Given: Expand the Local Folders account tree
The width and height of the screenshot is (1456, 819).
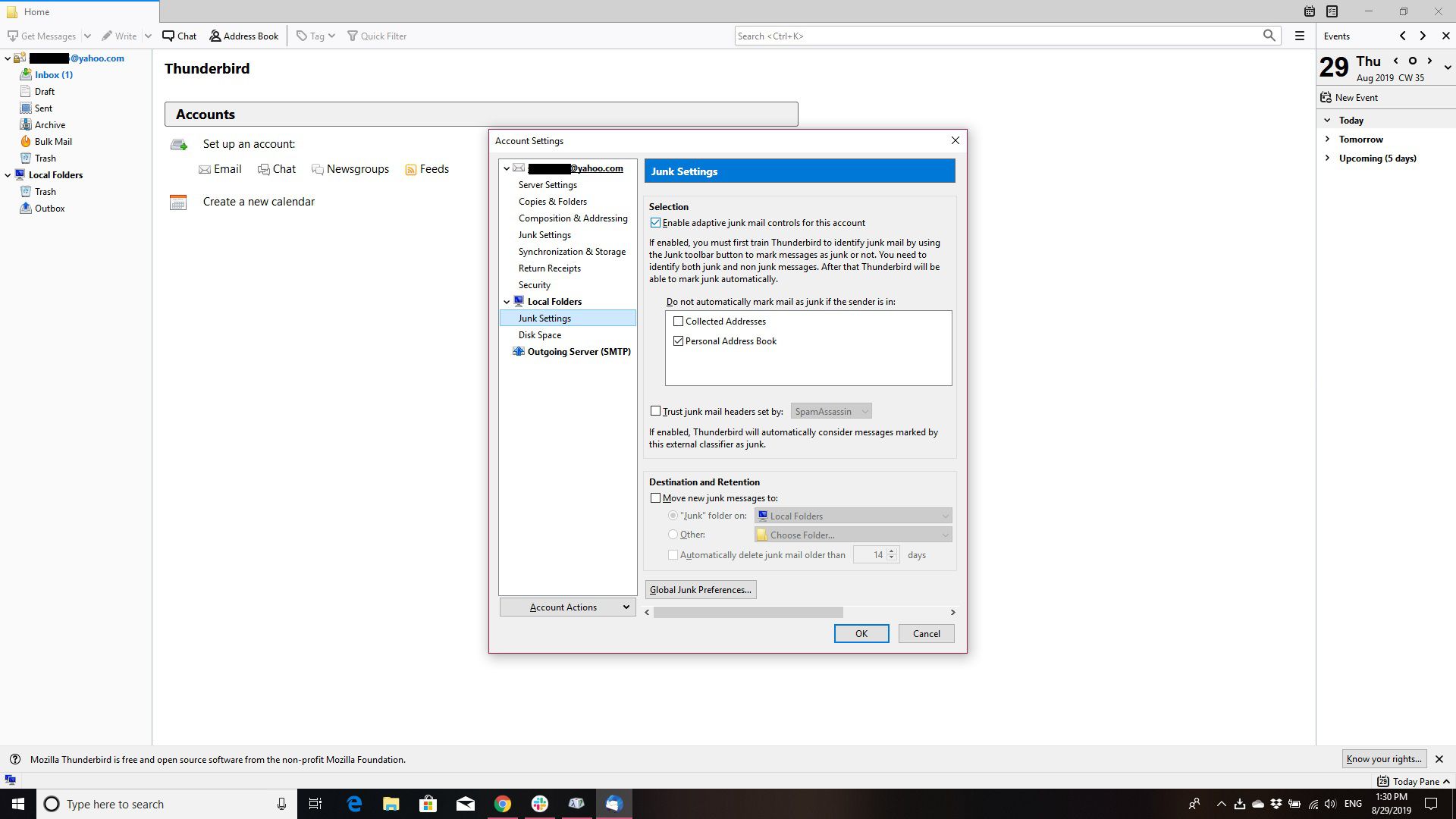Looking at the screenshot, I should [x=9, y=174].
